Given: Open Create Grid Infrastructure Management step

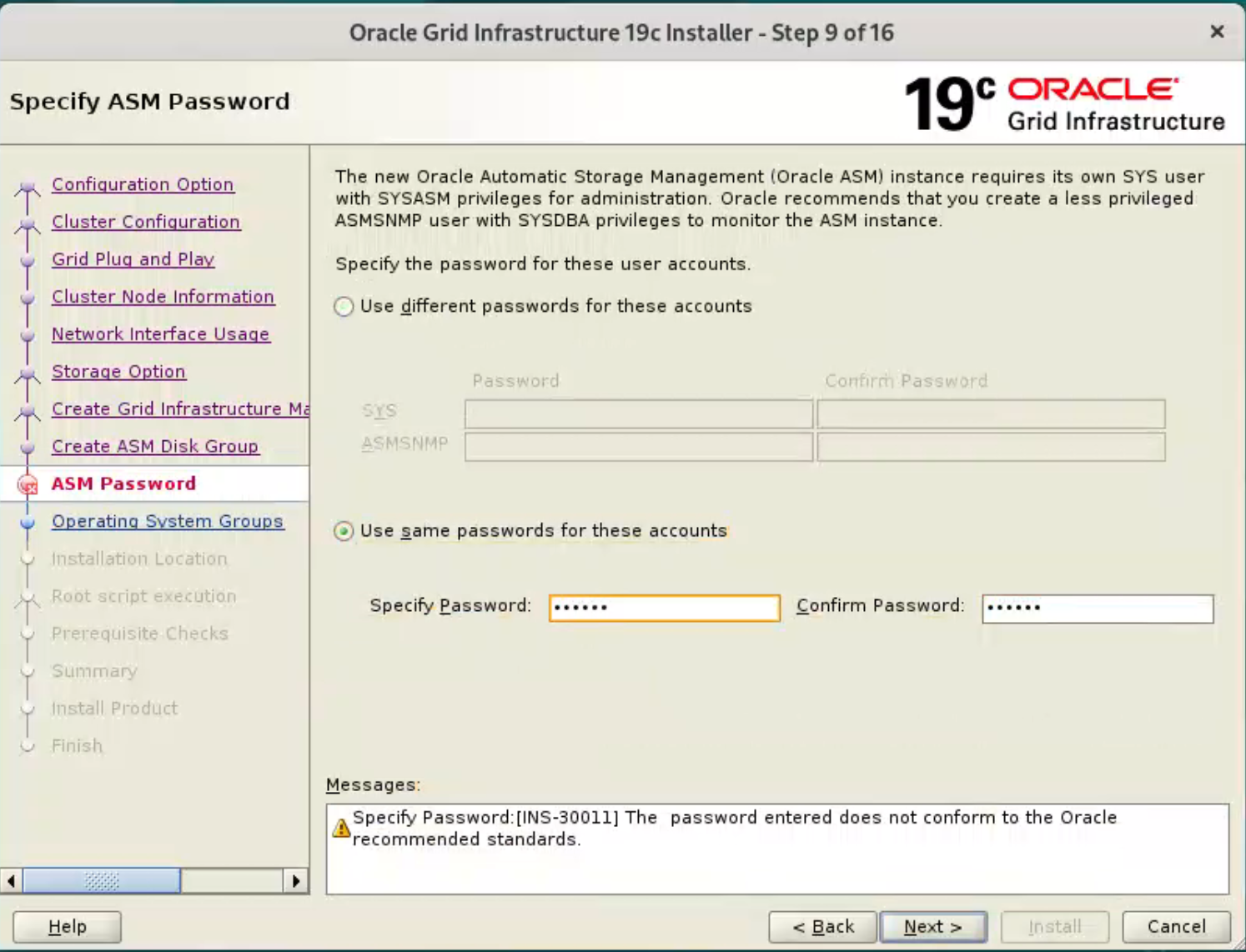Looking at the screenshot, I should (x=180, y=409).
